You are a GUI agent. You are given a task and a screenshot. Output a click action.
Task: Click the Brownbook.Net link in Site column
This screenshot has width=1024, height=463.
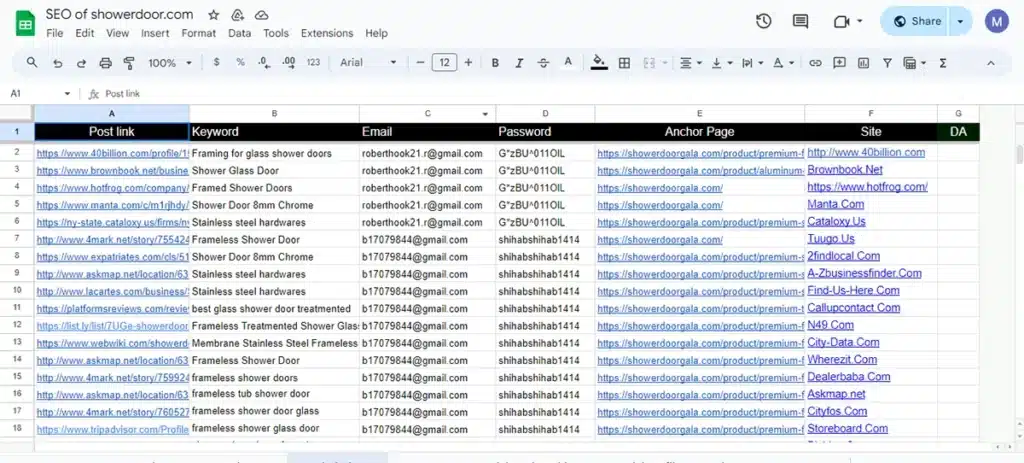844,170
